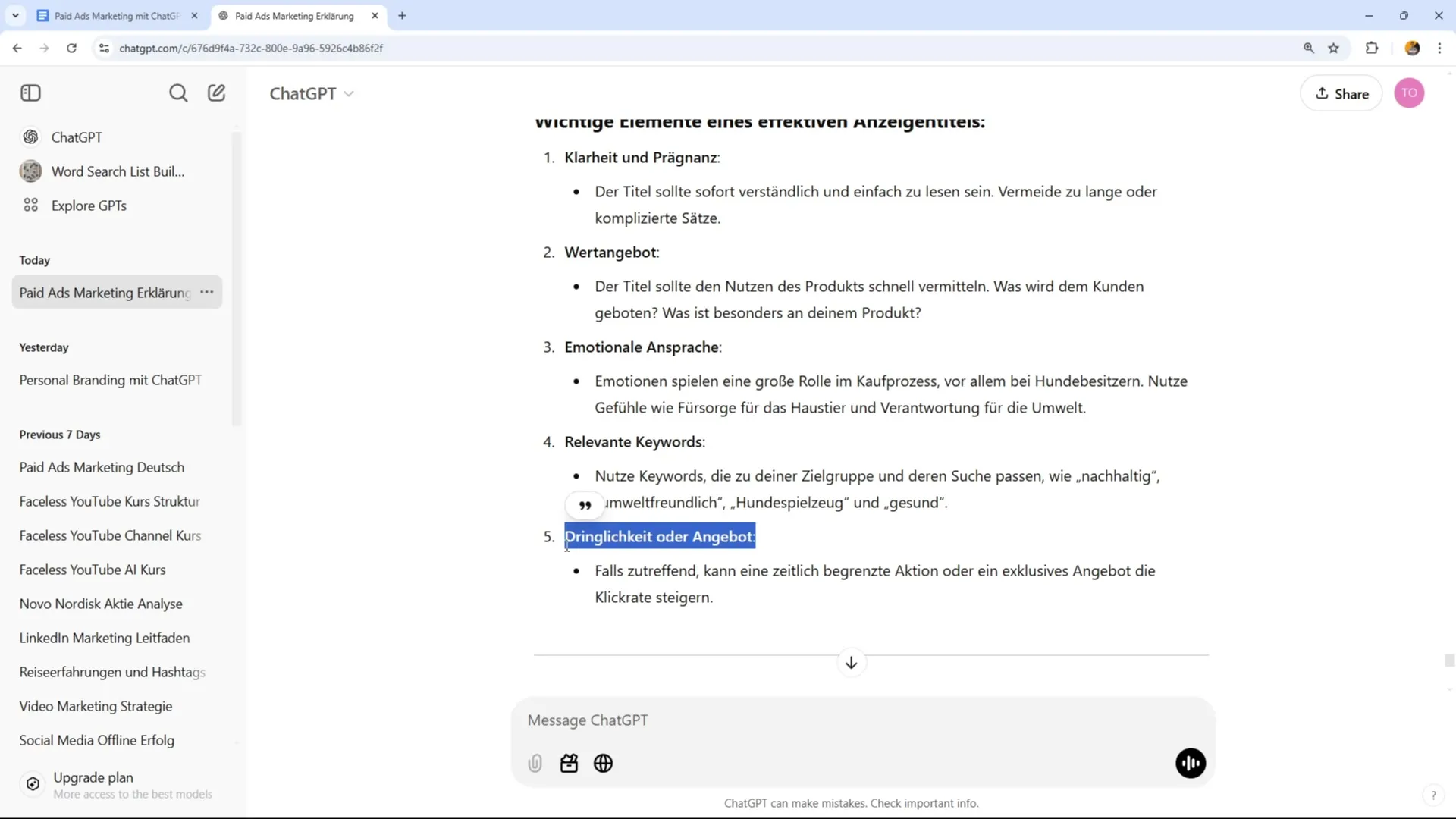Share this conversation
The image size is (1456, 819).
point(1341,93)
